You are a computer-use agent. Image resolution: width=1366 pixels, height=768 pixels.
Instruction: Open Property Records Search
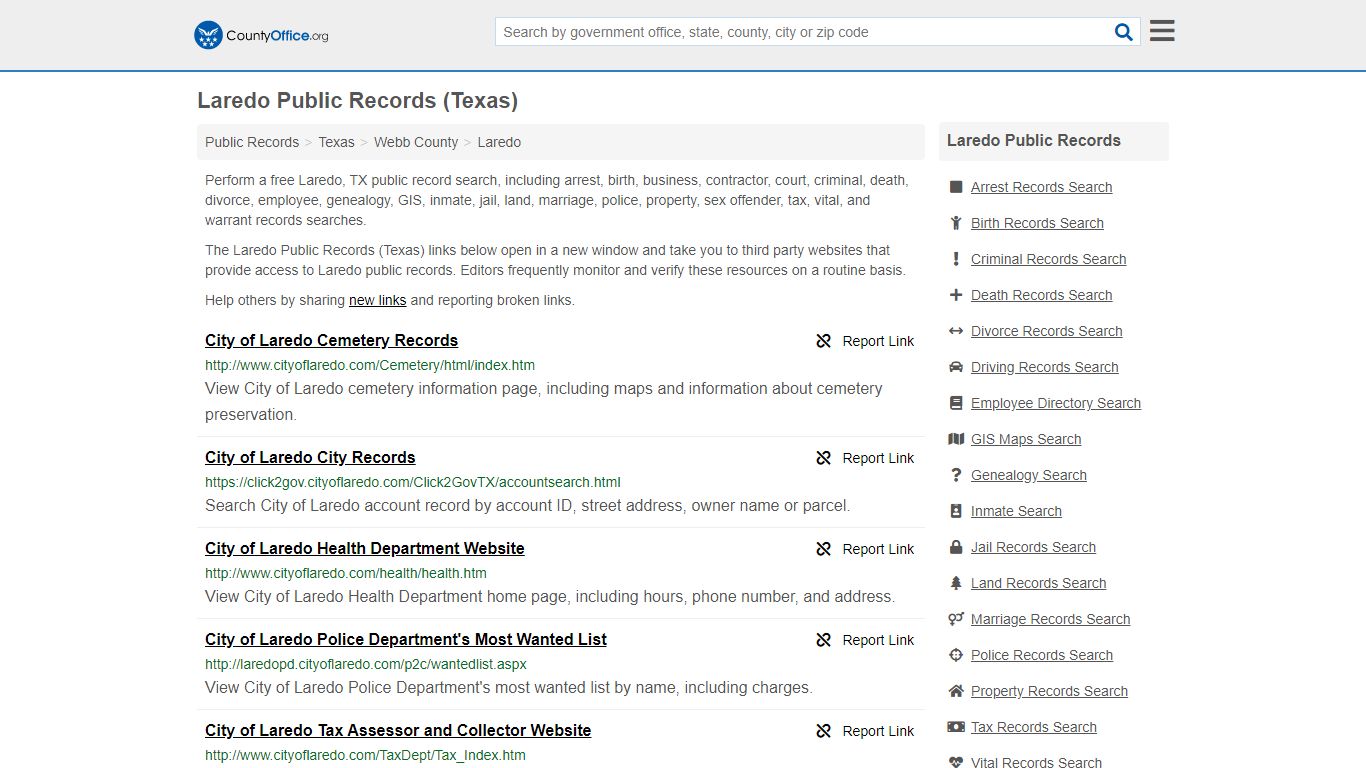point(1049,691)
